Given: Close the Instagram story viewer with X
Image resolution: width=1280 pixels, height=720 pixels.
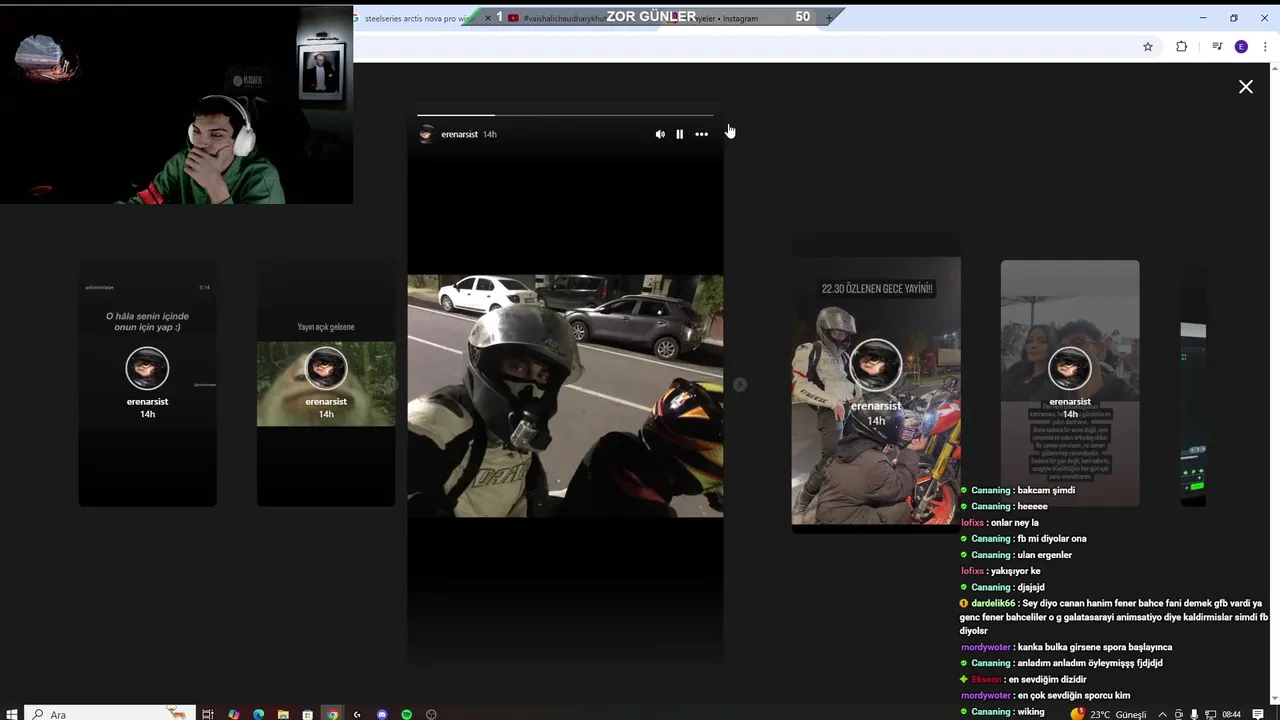Looking at the screenshot, I should click(1246, 87).
